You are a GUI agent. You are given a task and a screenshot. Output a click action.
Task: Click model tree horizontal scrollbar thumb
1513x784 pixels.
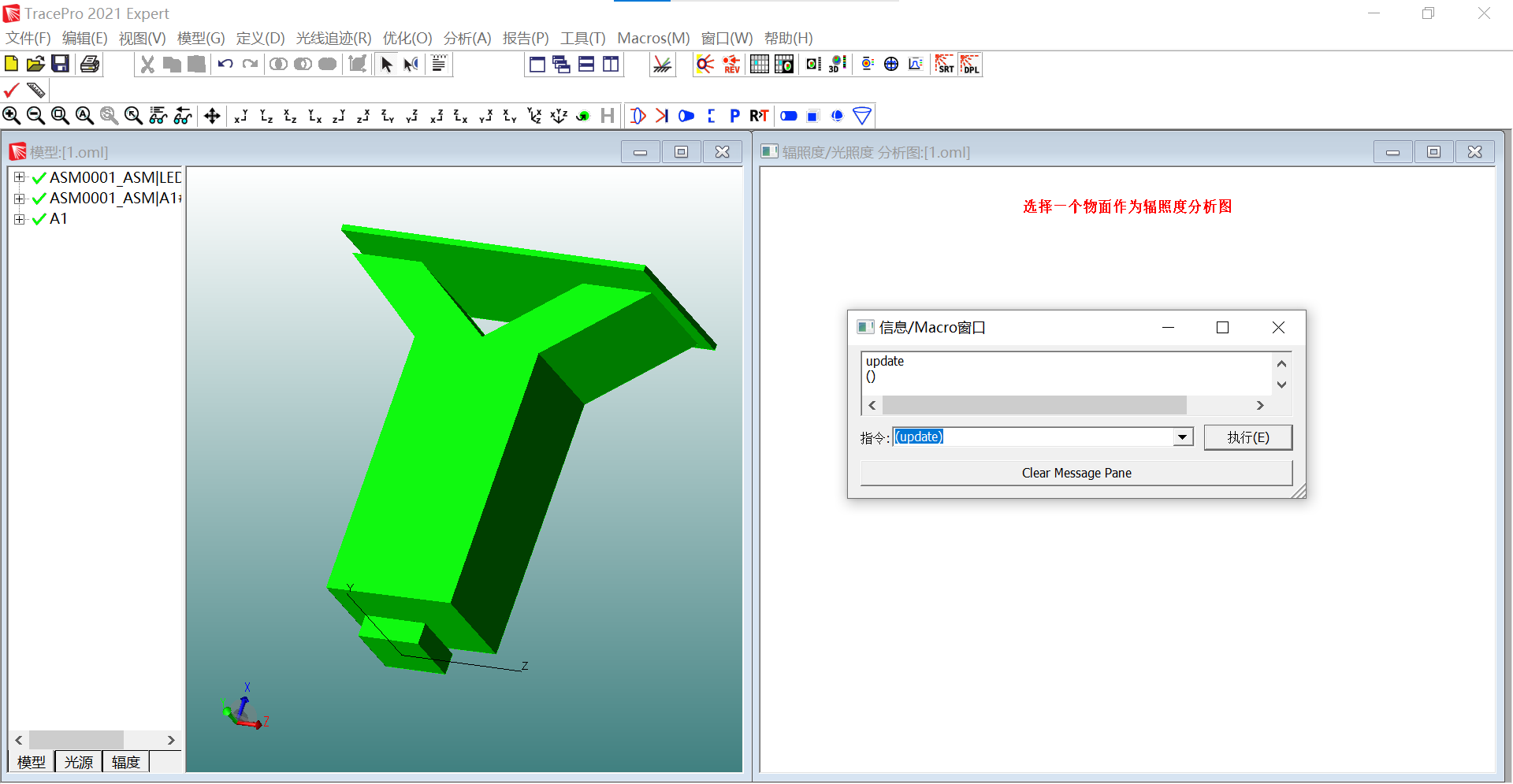point(76,740)
